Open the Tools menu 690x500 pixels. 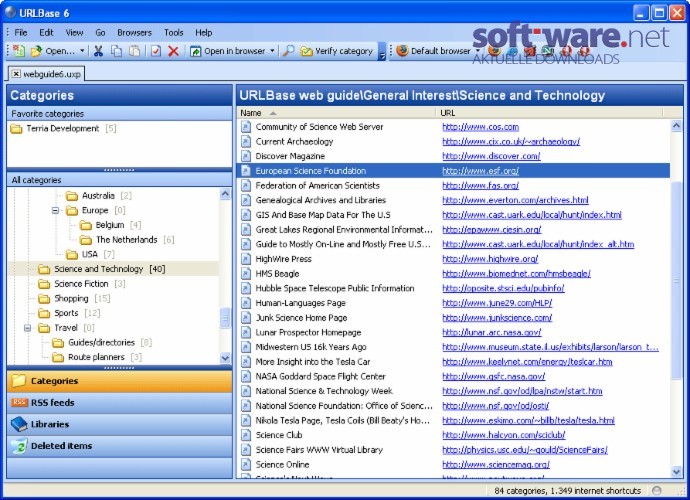click(x=173, y=33)
